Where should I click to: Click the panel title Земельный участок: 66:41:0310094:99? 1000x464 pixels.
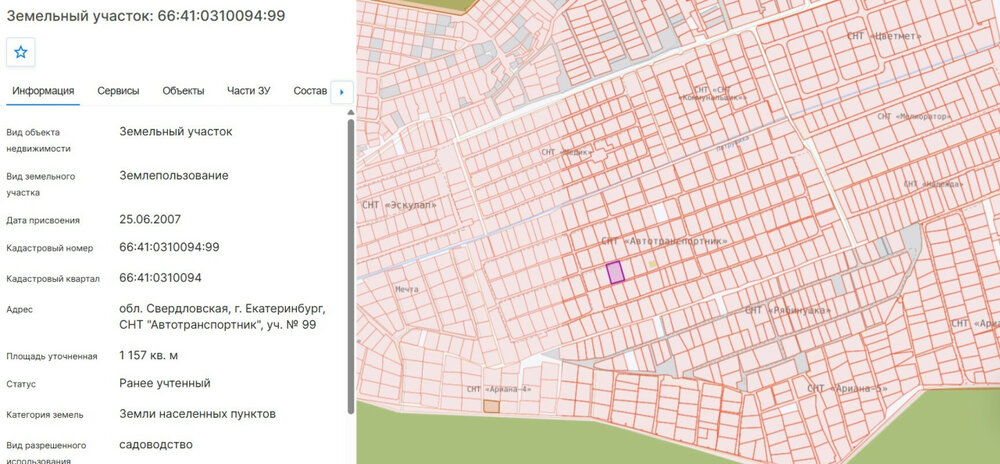coord(145,16)
